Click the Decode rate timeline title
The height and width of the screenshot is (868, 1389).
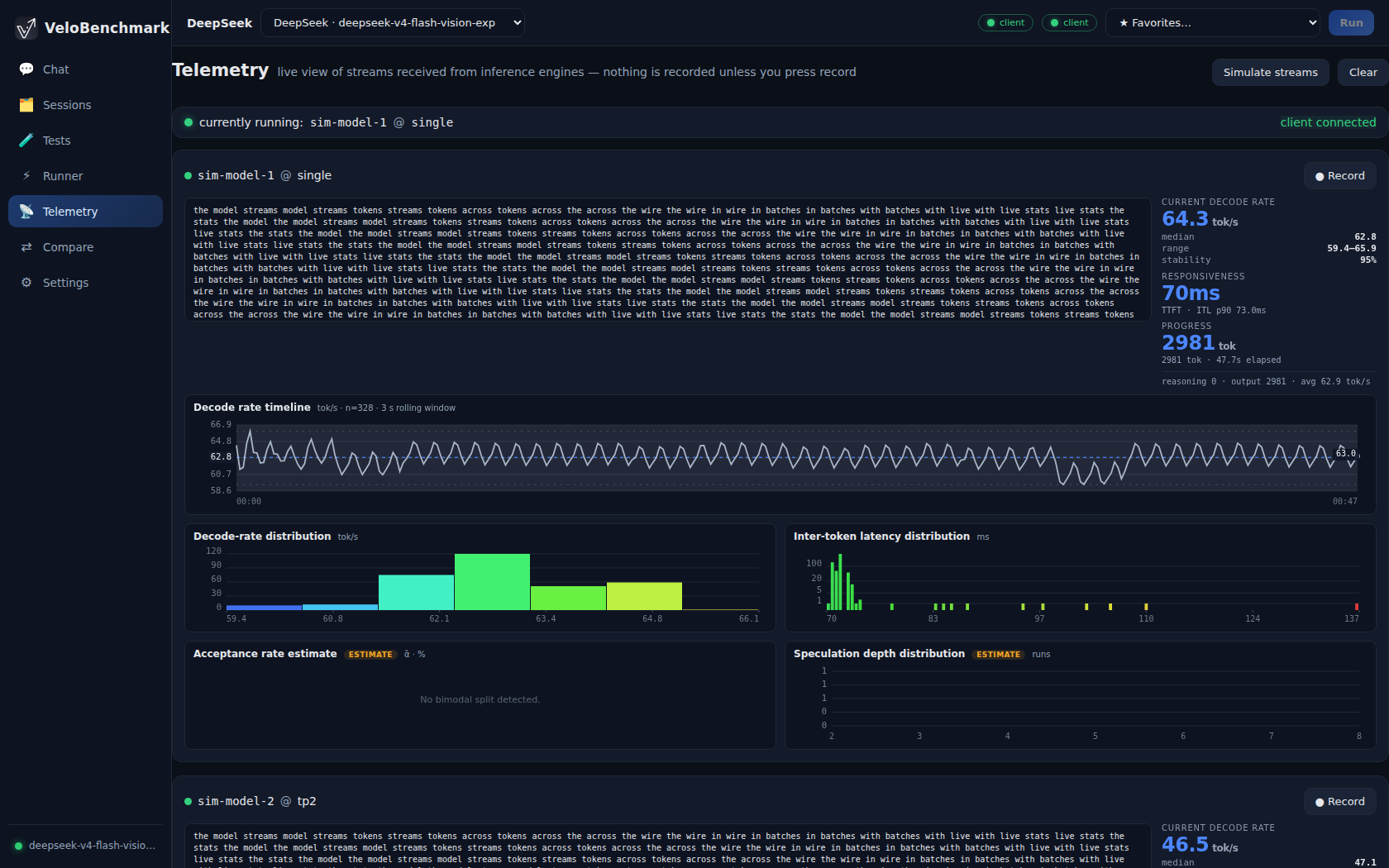251,408
